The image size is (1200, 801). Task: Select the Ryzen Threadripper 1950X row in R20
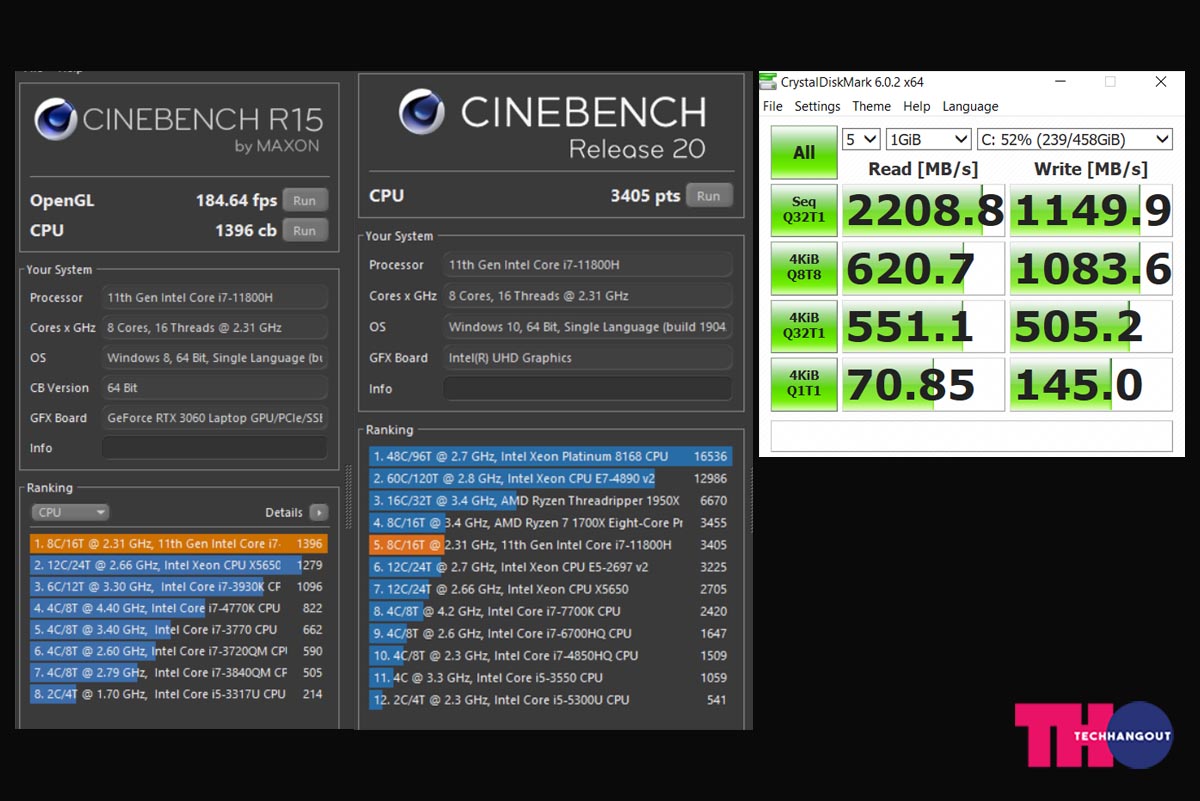point(550,501)
